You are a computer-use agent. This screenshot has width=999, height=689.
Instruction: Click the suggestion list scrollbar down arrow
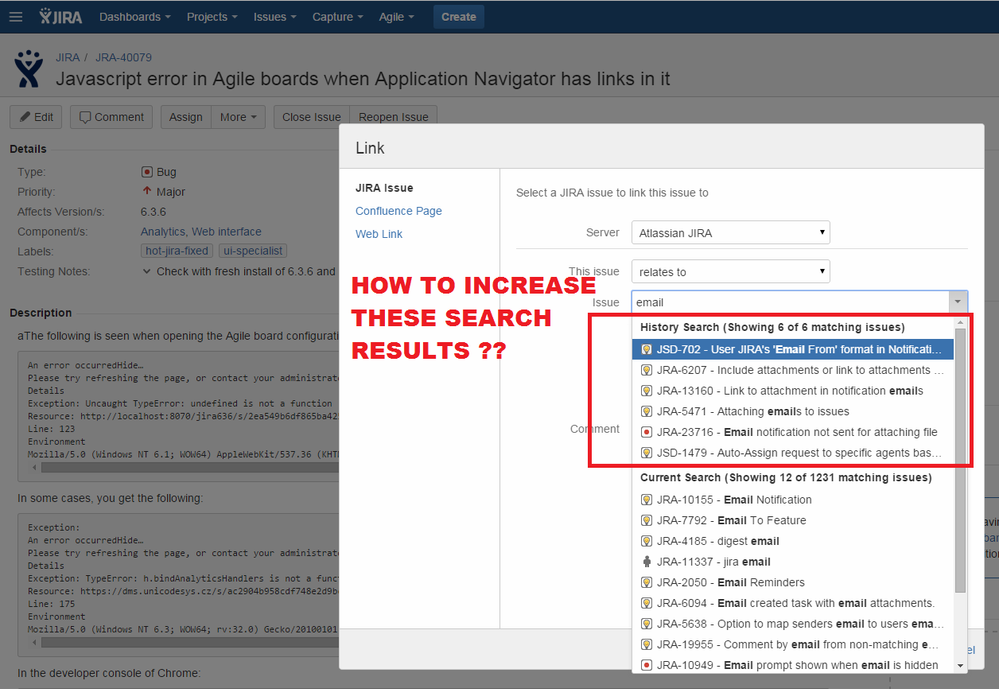click(961, 665)
